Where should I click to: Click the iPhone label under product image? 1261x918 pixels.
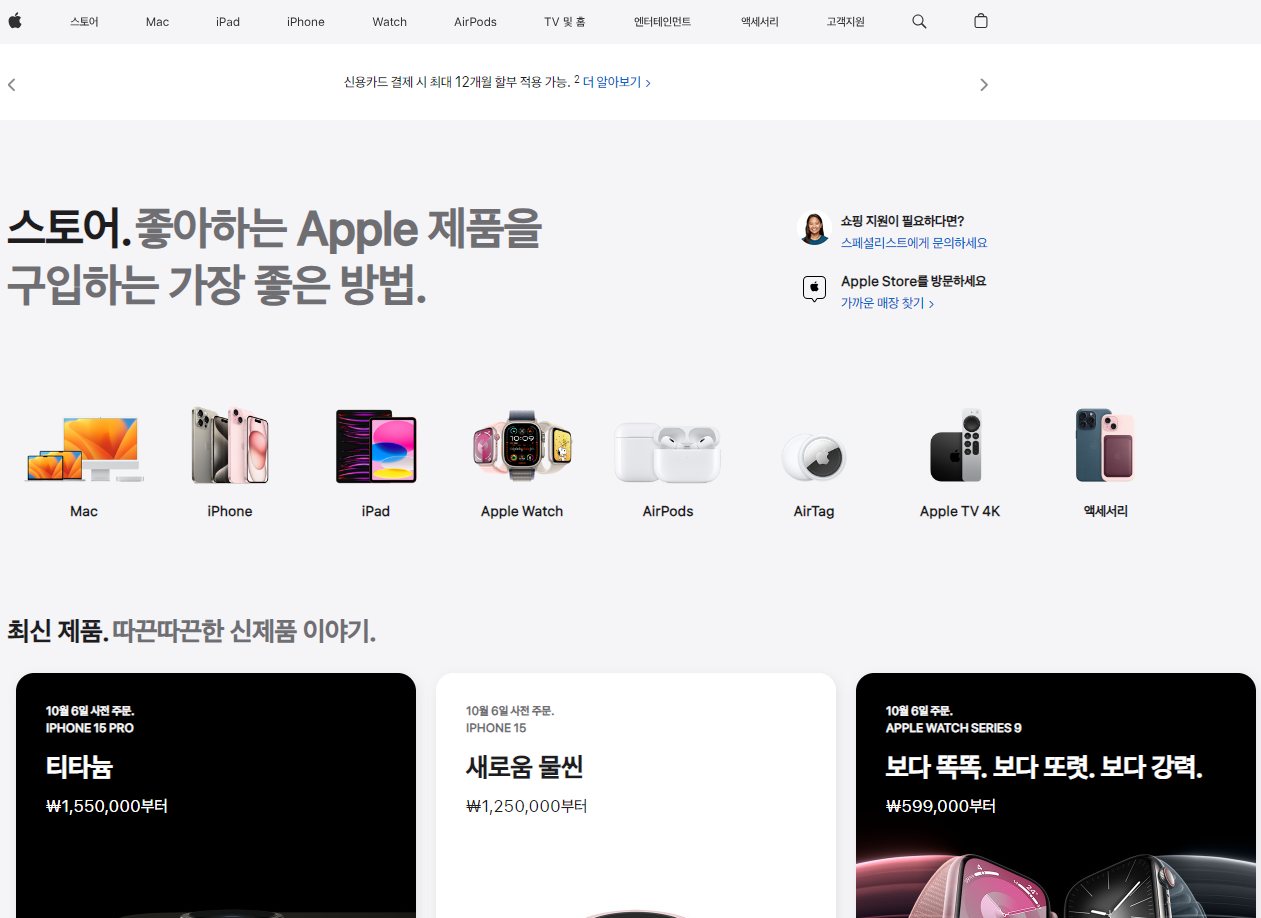point(230,511)
